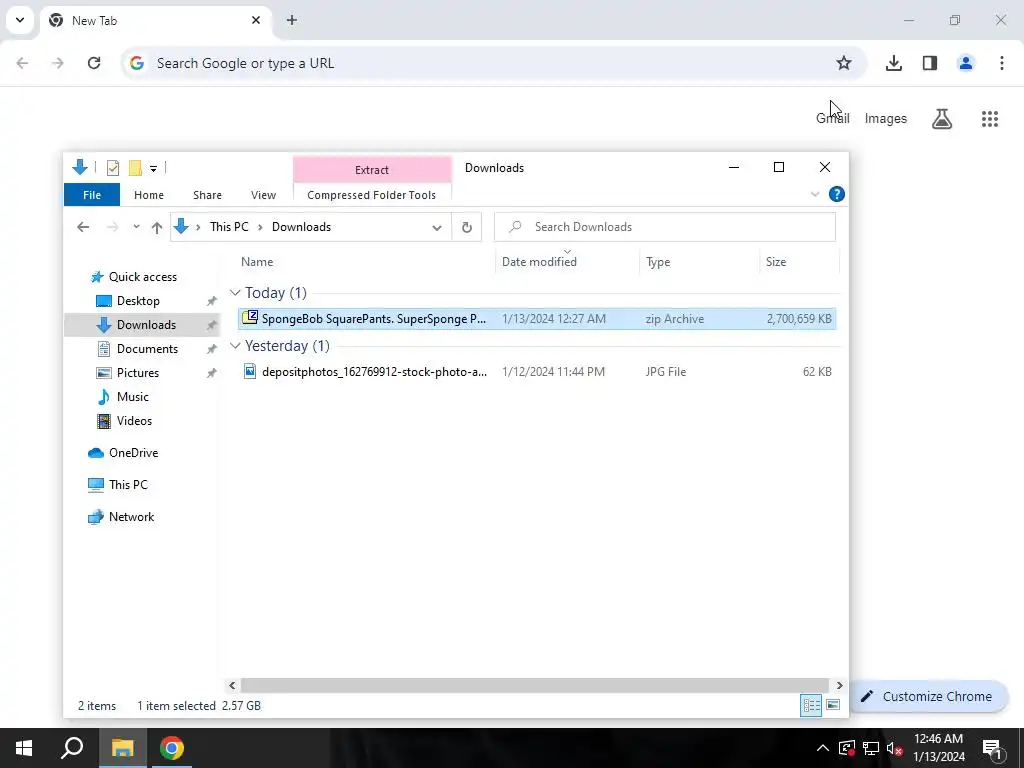This screenshot has width=1024, height=768.
Task: Switch to large thumbnails view icon
Action: pyautogui.click(x=833, y=705)
